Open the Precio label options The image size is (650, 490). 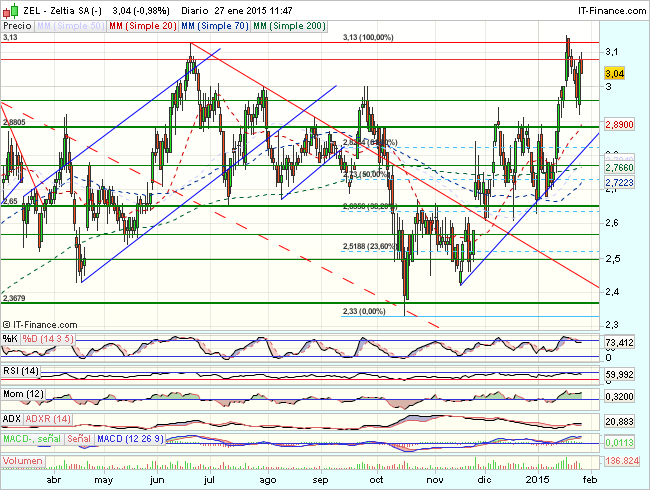tap(17, 23)
